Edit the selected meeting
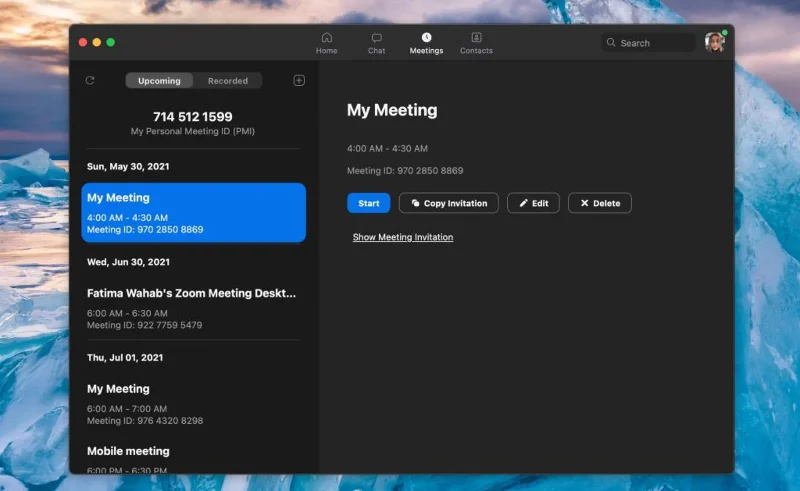800x491 pixels. coord(533,203)
